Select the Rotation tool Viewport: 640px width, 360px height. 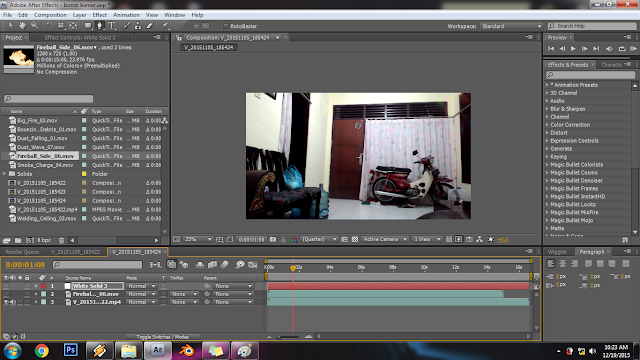49,26
